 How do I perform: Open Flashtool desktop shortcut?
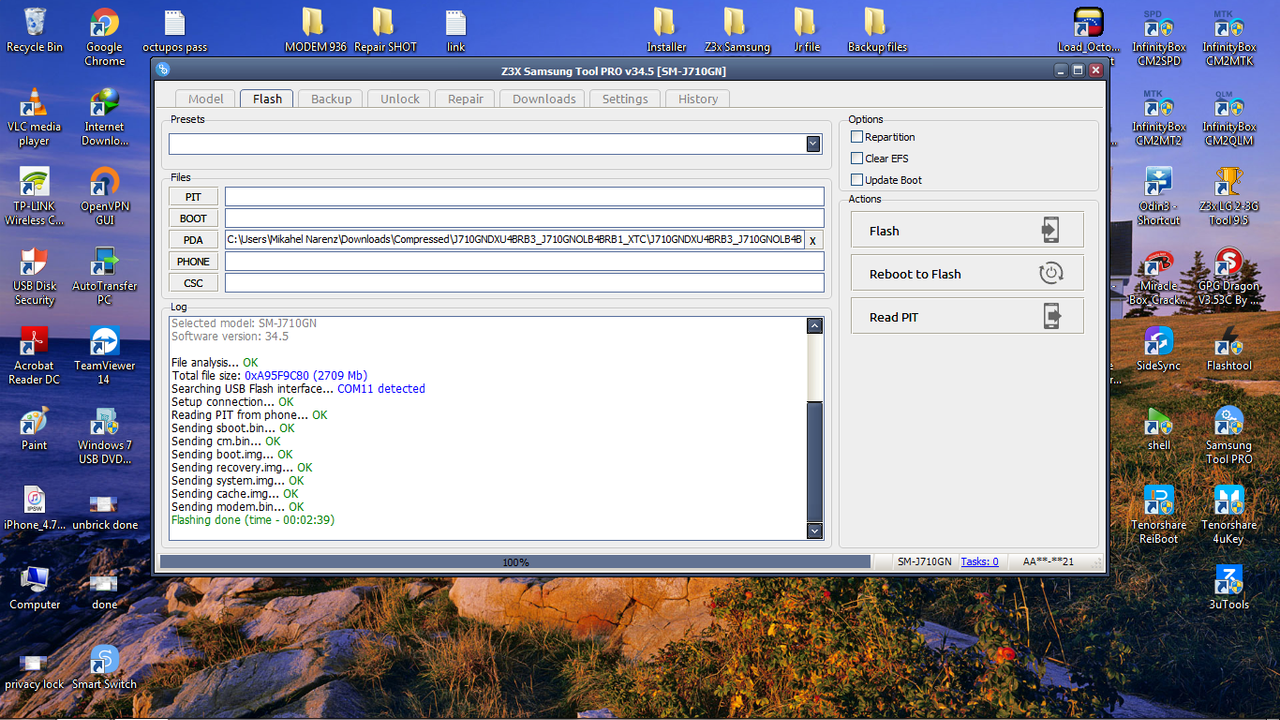pyautogui.click(x=1228, y=348)
